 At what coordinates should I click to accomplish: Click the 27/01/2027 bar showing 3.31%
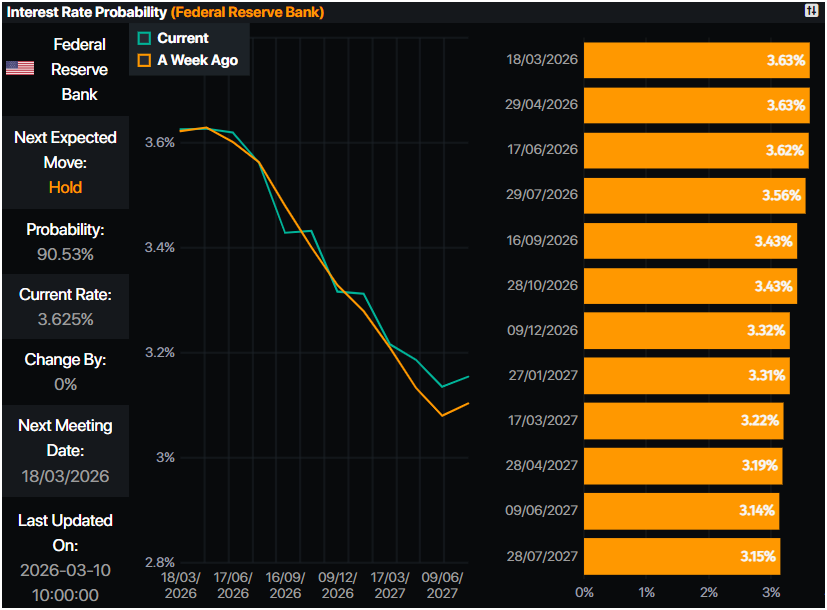(686, 375)
